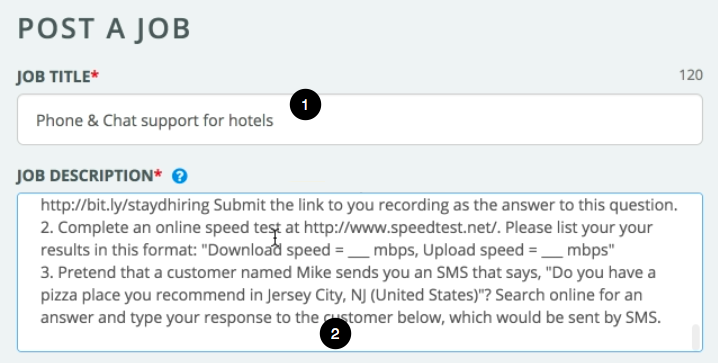Click the 120 character counter

click(x=691, y=75)
